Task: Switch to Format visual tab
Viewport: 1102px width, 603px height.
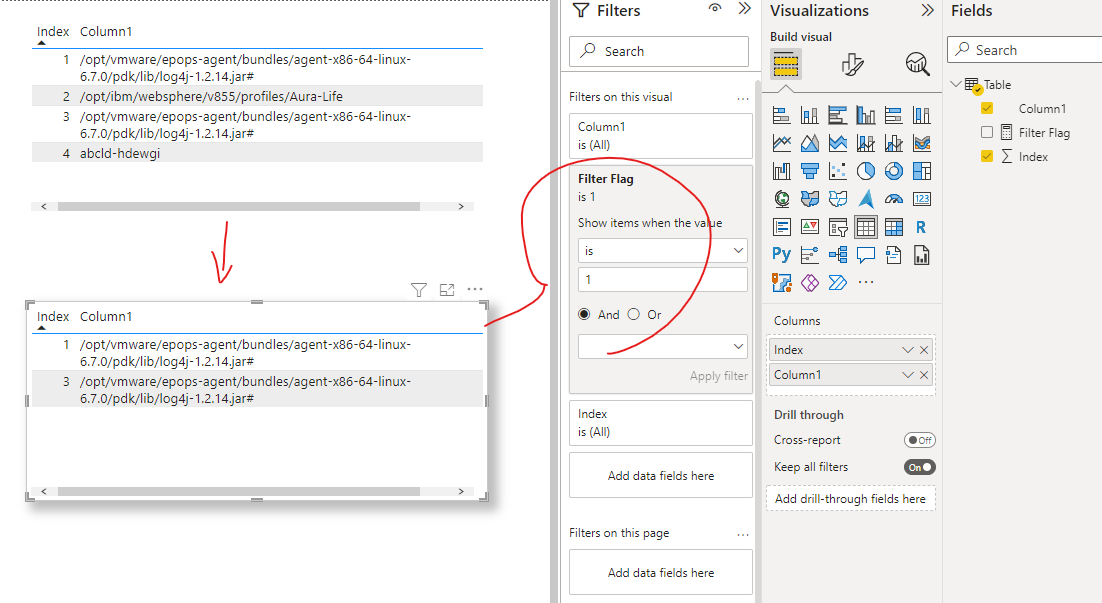Action: click(852, 65)
